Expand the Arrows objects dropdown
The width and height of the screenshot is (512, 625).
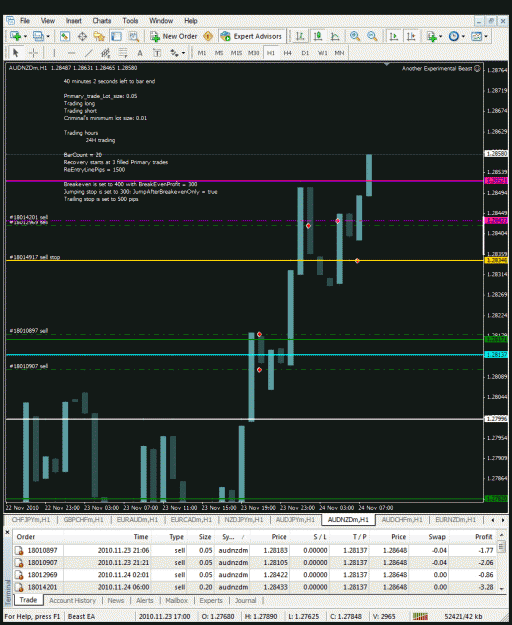tap(183, 53)
